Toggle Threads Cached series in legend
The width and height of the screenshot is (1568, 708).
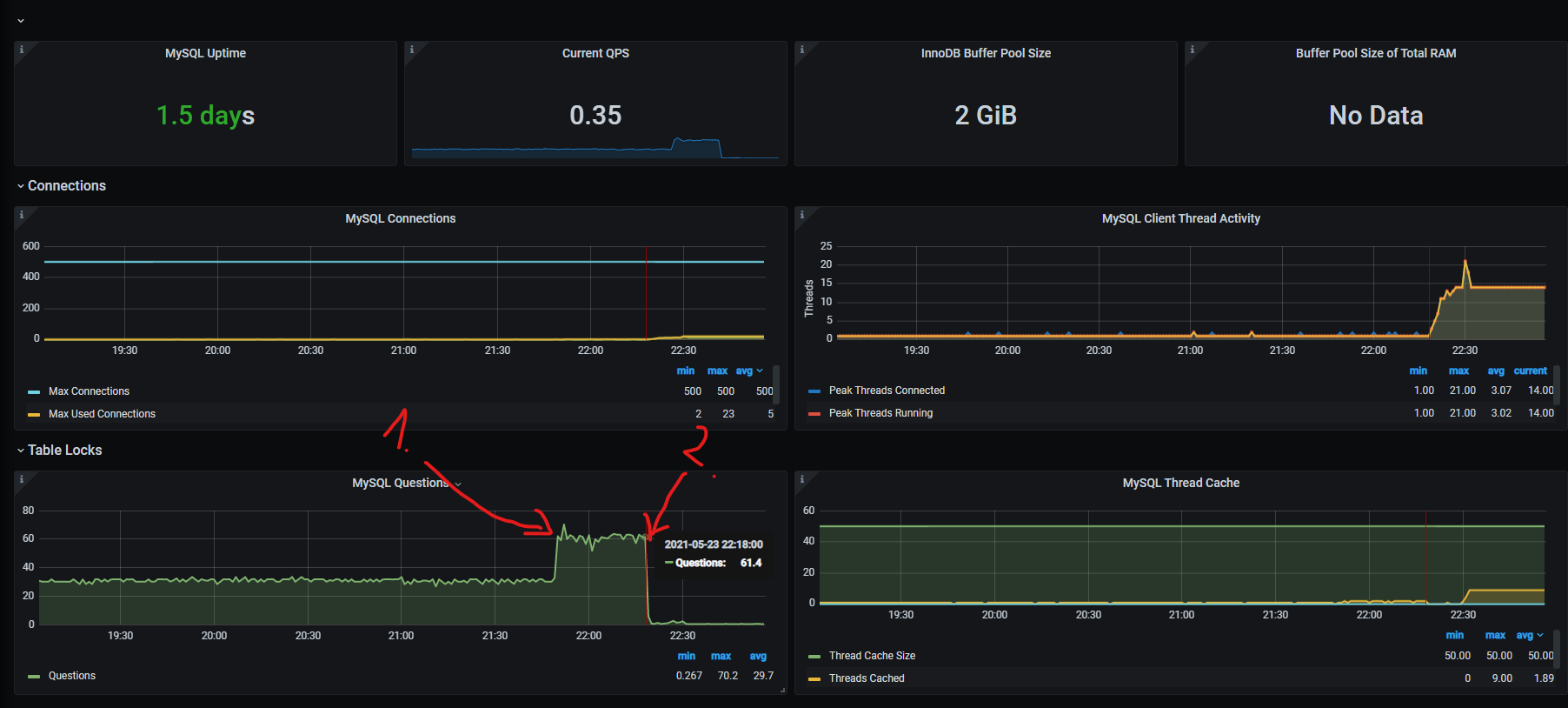click(867, 678)
